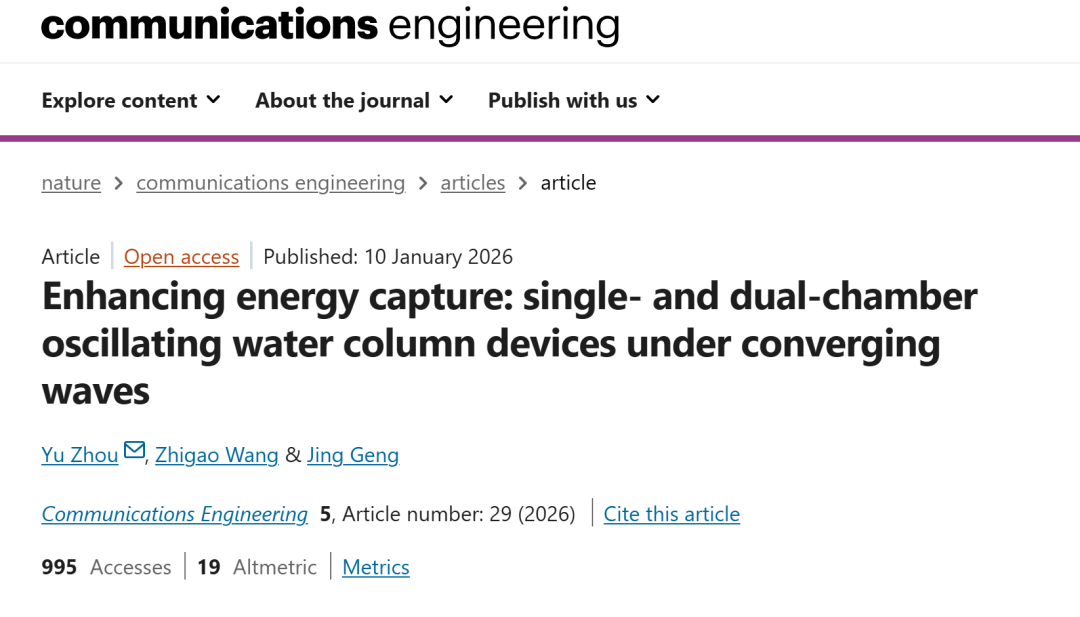Open the About the journal dropdown
The height and width of the screenshot is (617, 1080).
354,100
